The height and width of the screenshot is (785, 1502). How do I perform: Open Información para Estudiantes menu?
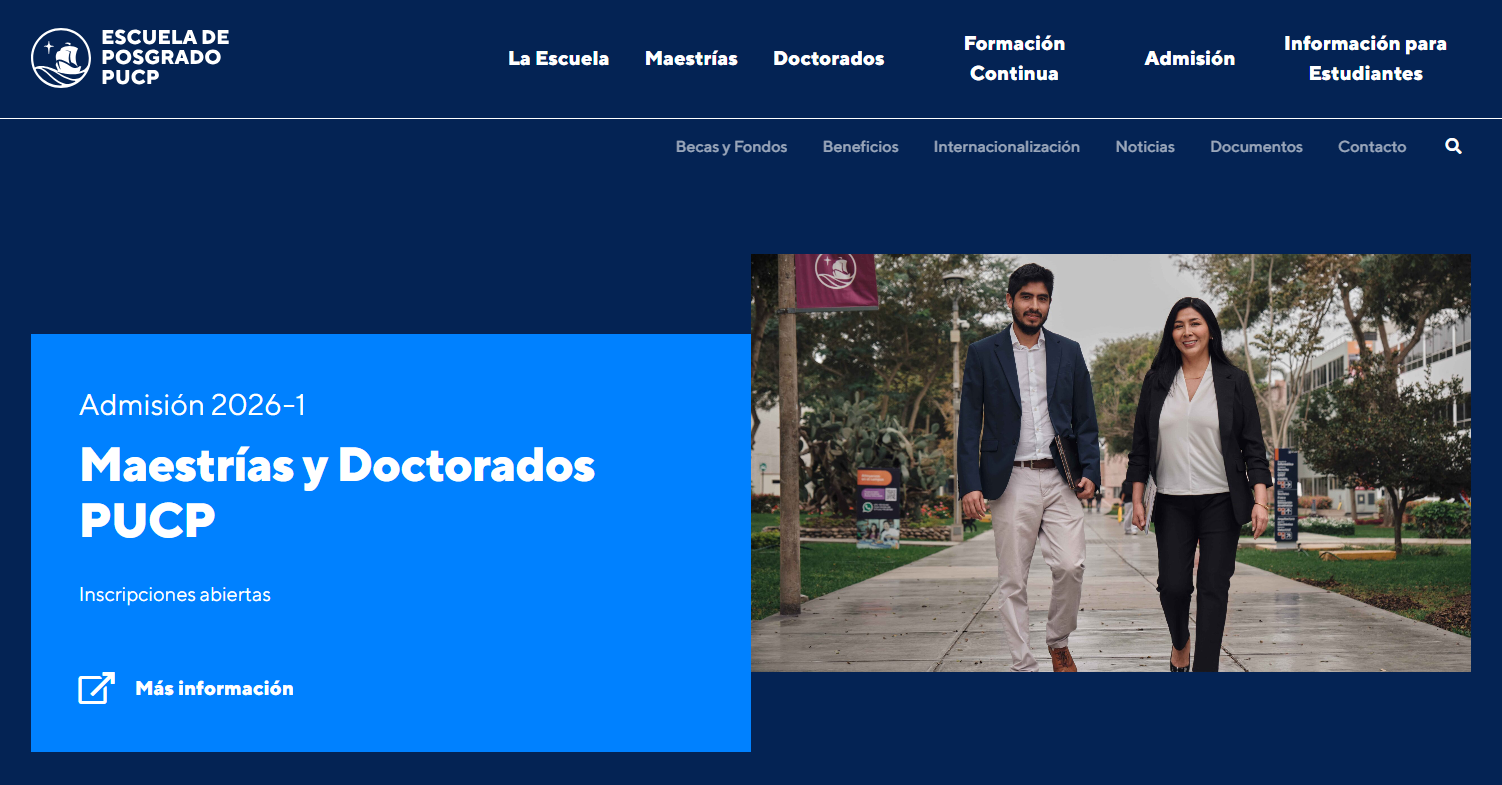[x=1365, y=58]
